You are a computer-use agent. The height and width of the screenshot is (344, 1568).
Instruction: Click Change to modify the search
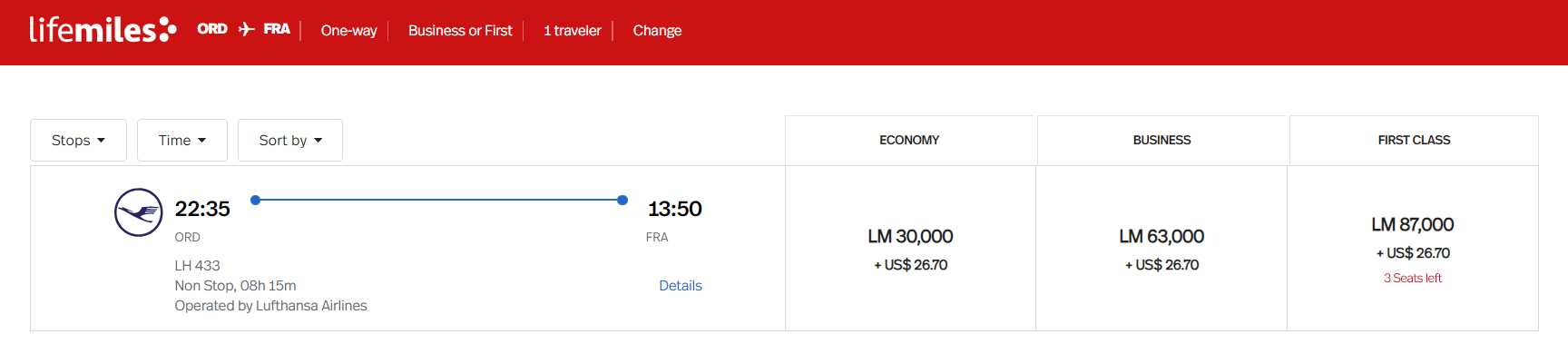657,30
